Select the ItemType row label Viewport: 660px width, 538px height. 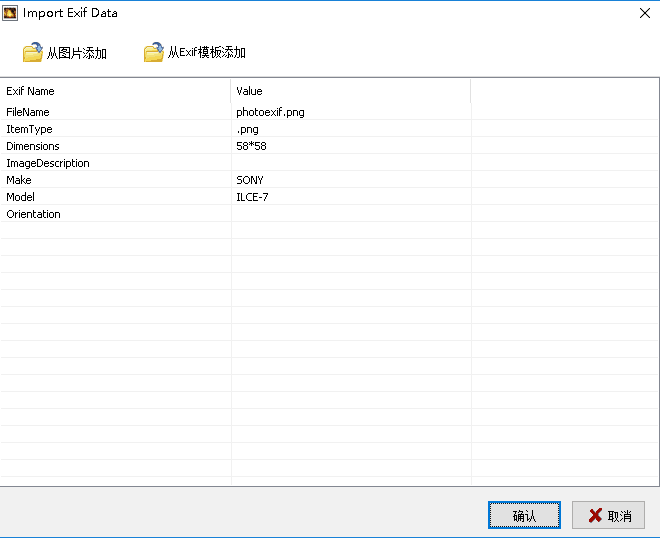click(x=29, y=129)
